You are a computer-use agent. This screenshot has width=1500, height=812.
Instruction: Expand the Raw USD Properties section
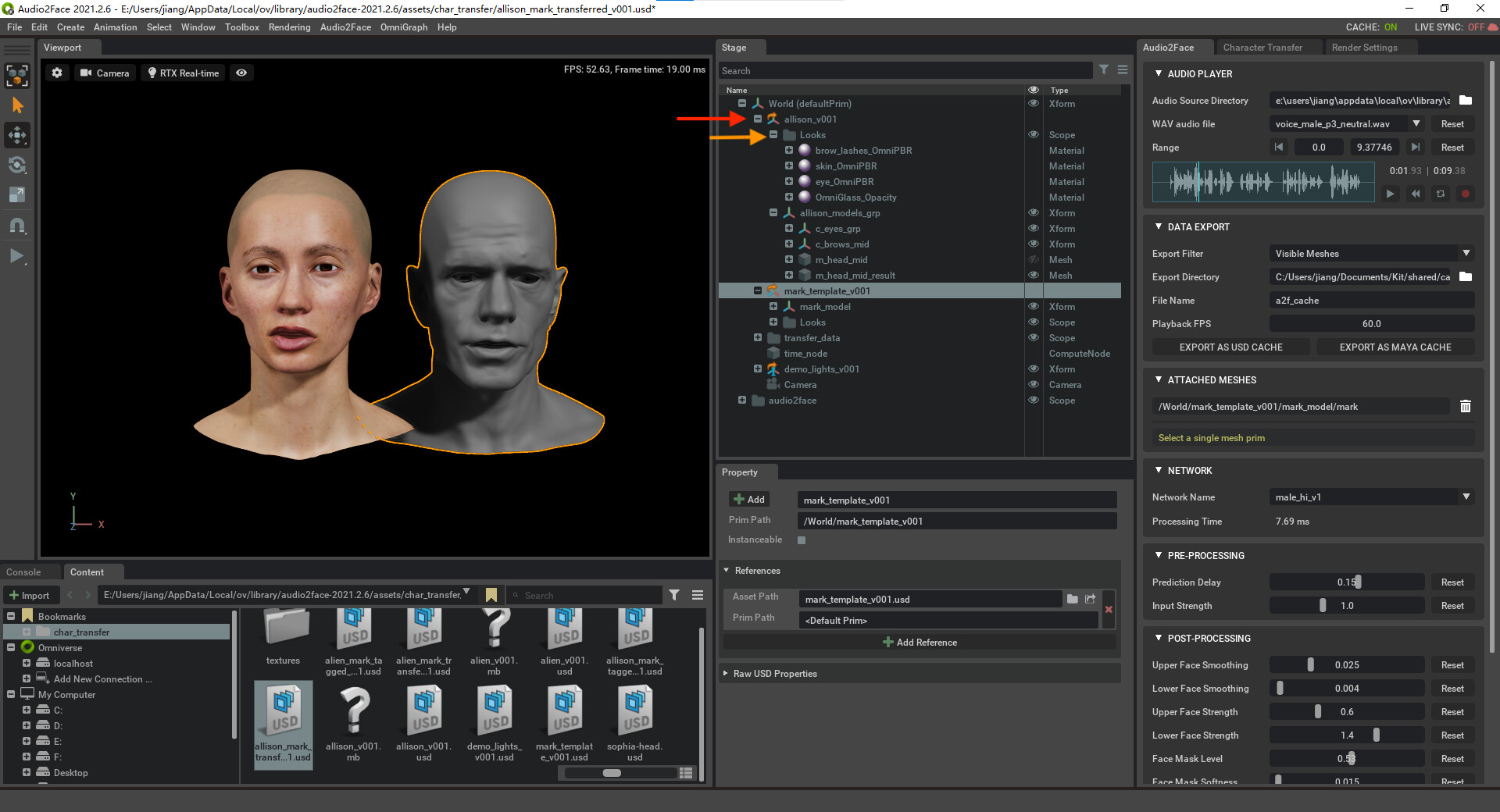(x=774, y=673)
